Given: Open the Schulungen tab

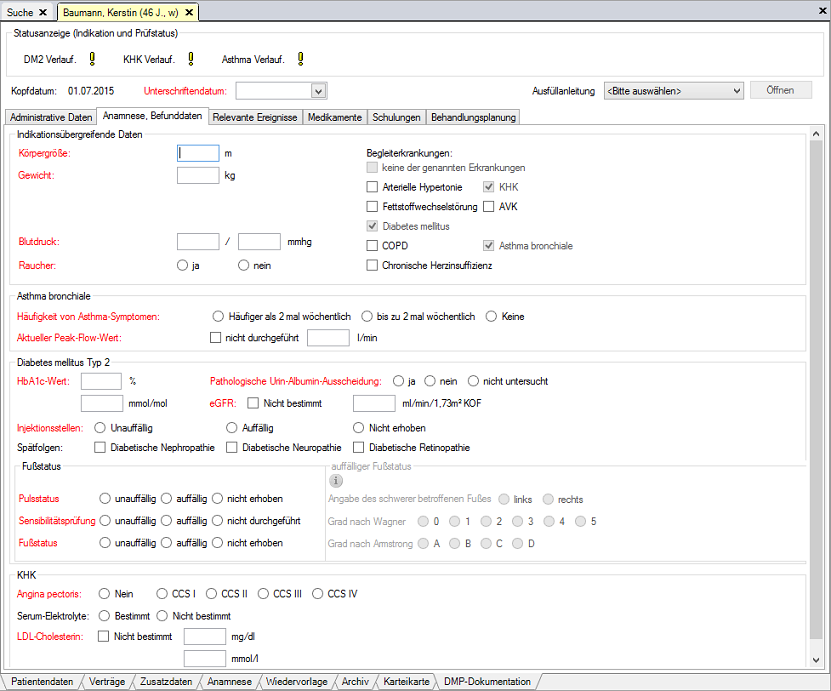Looking at the screenshot, I should point(396,117).
